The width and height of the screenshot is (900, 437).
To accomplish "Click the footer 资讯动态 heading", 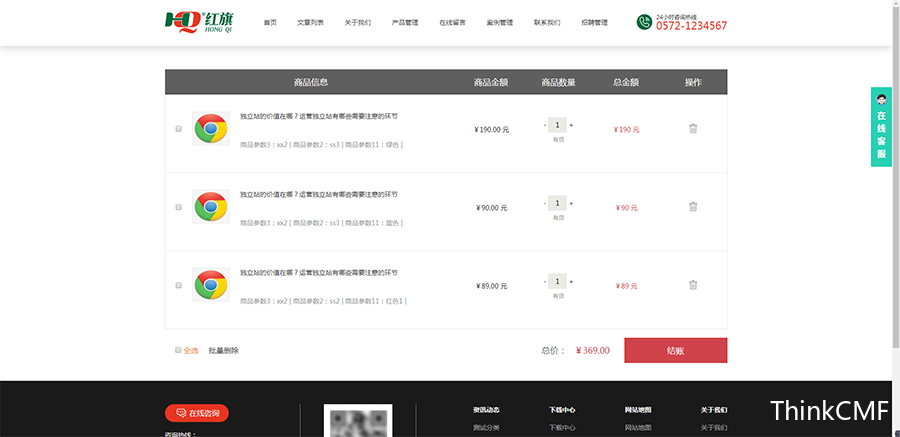I will (486, 410).
